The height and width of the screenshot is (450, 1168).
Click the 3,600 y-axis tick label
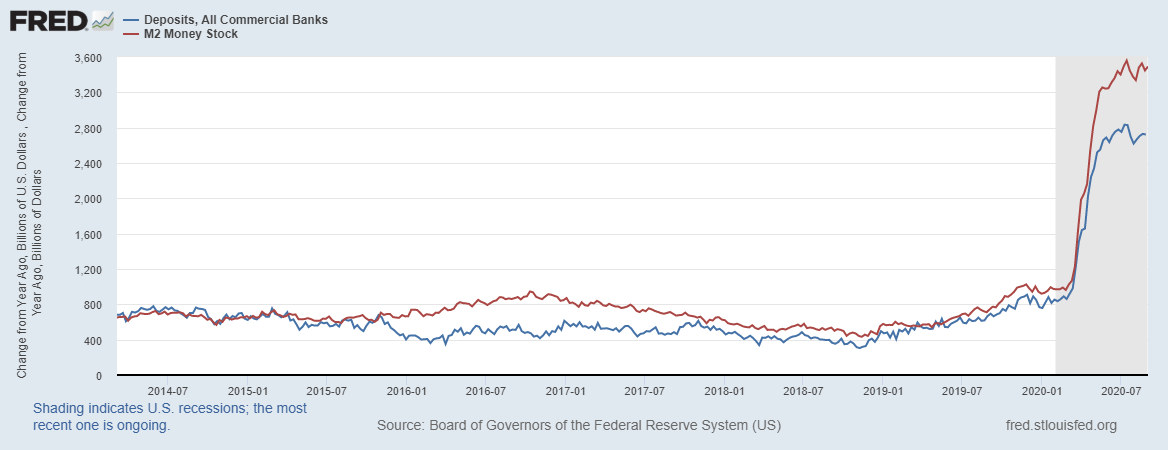pyautogui.click(x=89, y=58)
